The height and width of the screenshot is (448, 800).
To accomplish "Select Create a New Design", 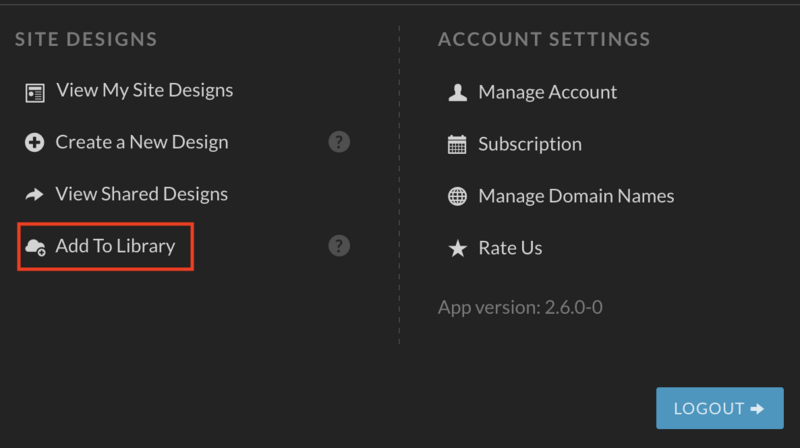I will 142,142.
